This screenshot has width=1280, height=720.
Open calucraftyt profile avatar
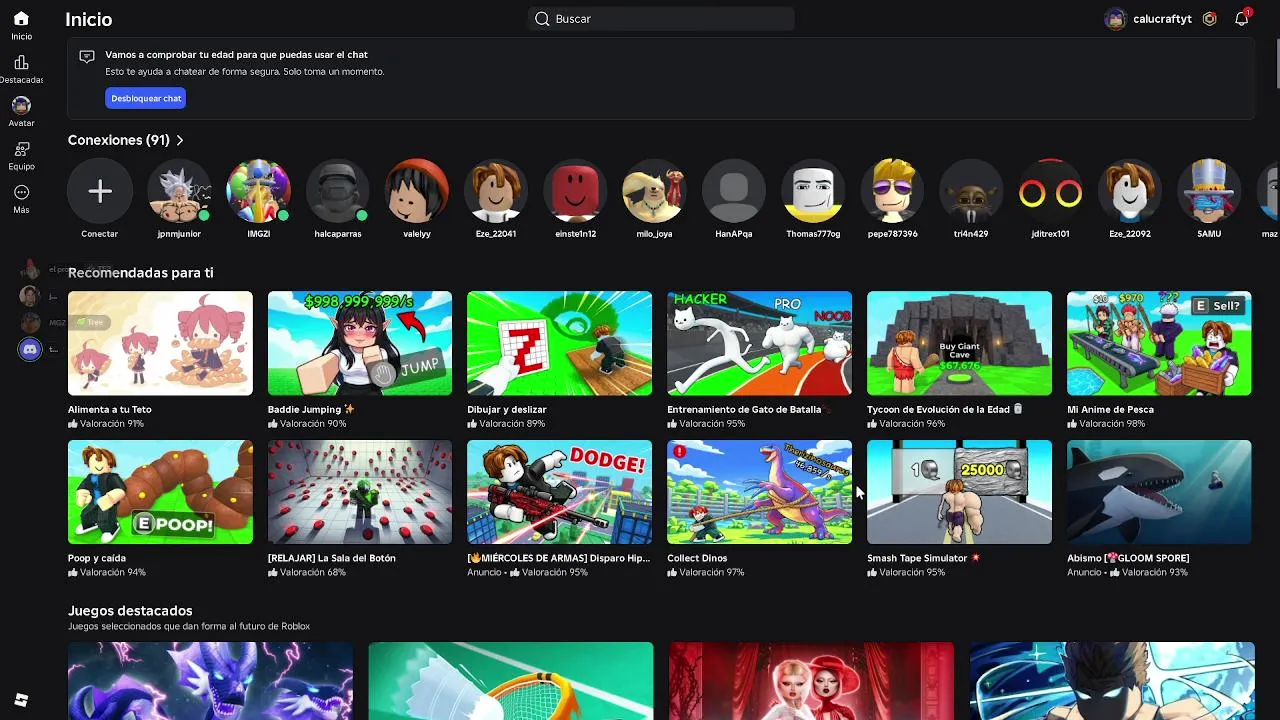(x=1115, y=19)
